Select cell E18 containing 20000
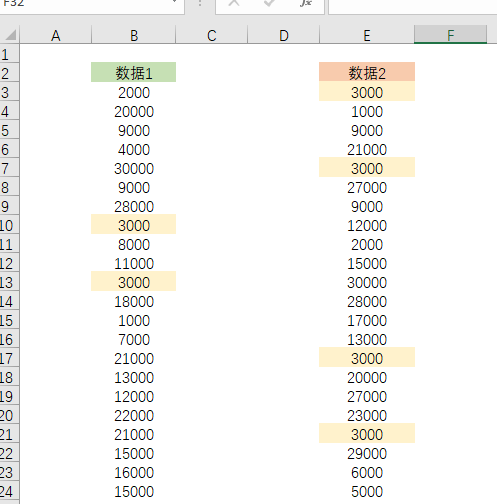The image size is (497, 504). pyautogui.click(x=367, y=377)
